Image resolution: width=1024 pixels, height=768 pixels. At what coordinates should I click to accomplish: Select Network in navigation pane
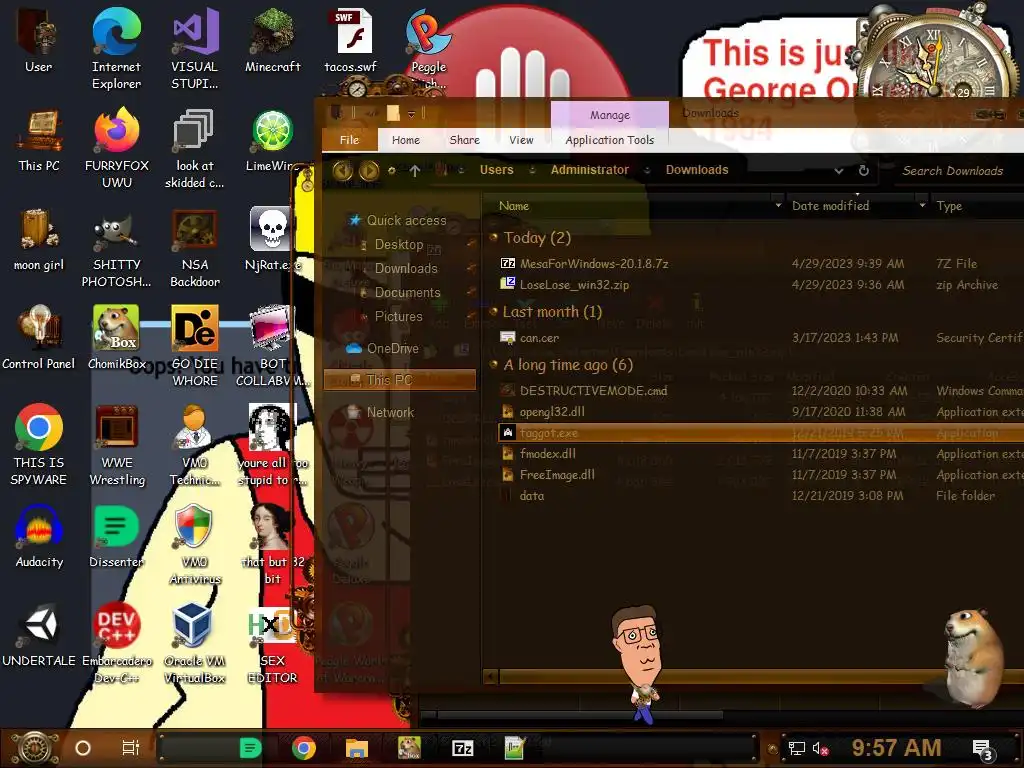pos(390,412)
